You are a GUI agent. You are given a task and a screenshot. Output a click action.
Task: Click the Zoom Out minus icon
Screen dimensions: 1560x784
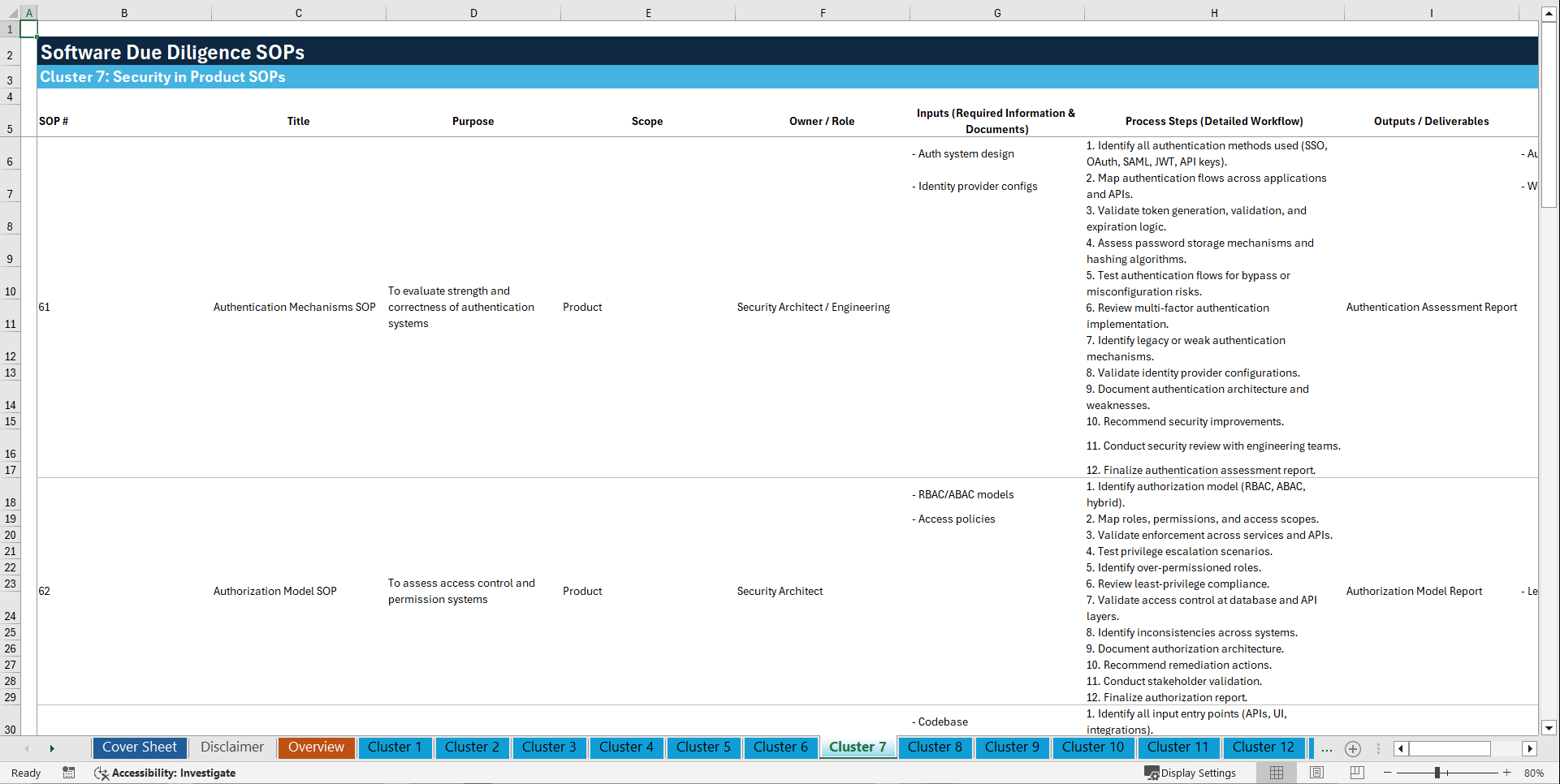(1387, 773)
